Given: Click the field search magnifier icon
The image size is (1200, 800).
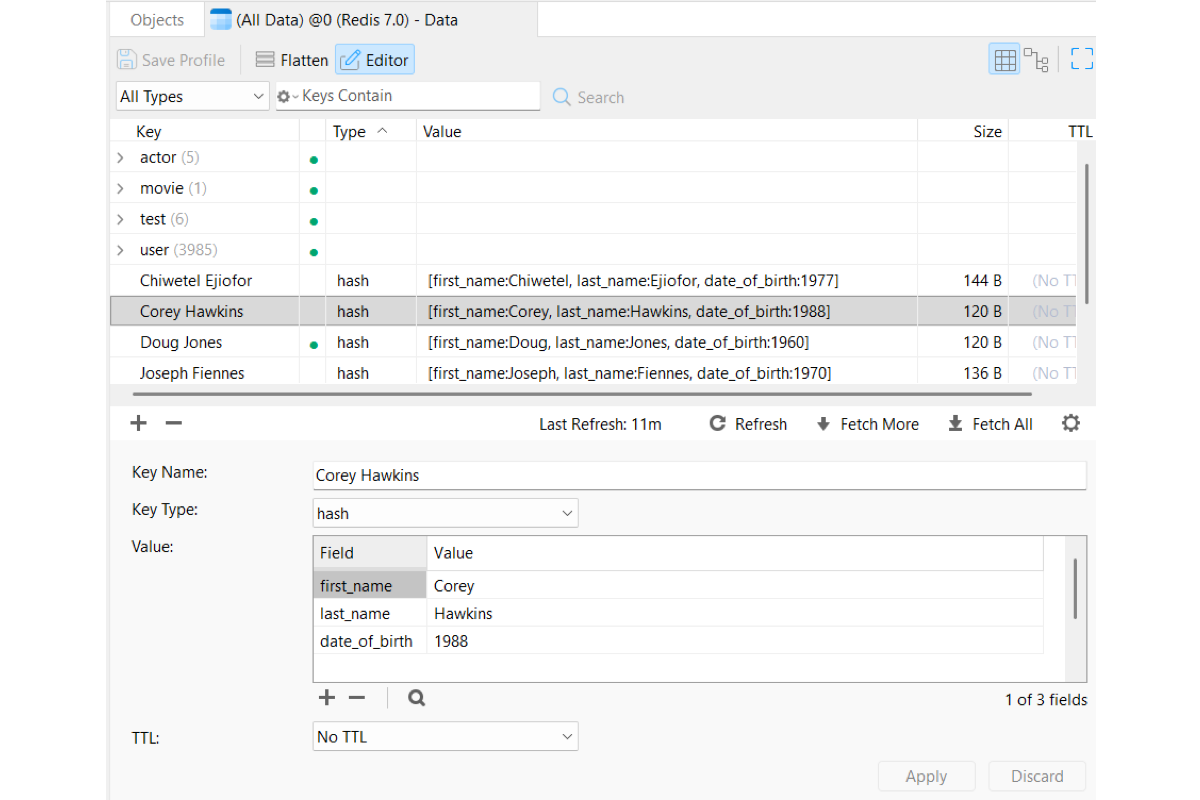Looking at the screenshot, I should [416, 698].
